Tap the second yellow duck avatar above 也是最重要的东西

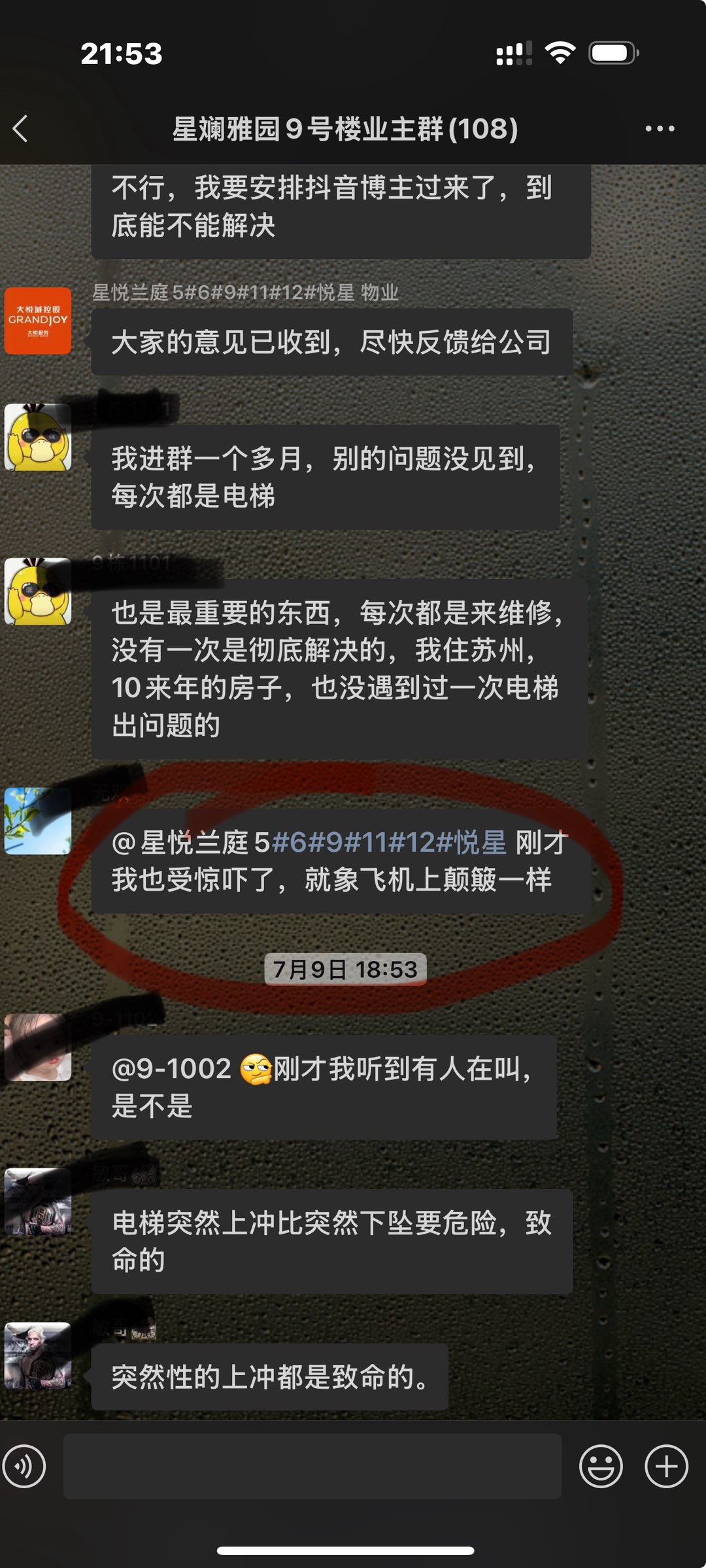pos(38,591)
